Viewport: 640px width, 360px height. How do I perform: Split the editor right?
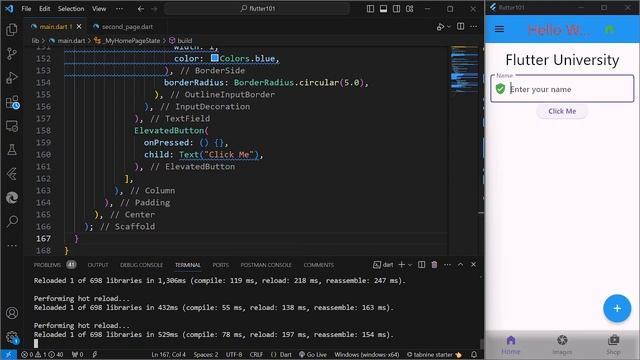point(460,27)
